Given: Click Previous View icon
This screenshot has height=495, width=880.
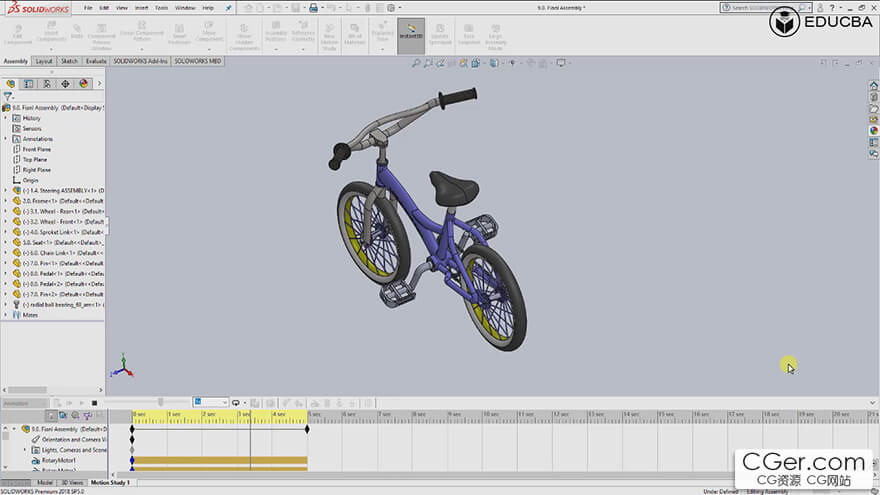Looking at the screenshot, I should point(441,63).
